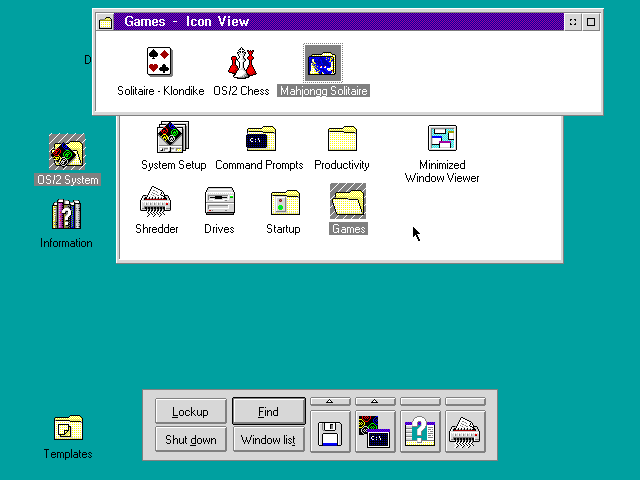
Task: Open the Games window title-bar folder icon
Action: 105,22
